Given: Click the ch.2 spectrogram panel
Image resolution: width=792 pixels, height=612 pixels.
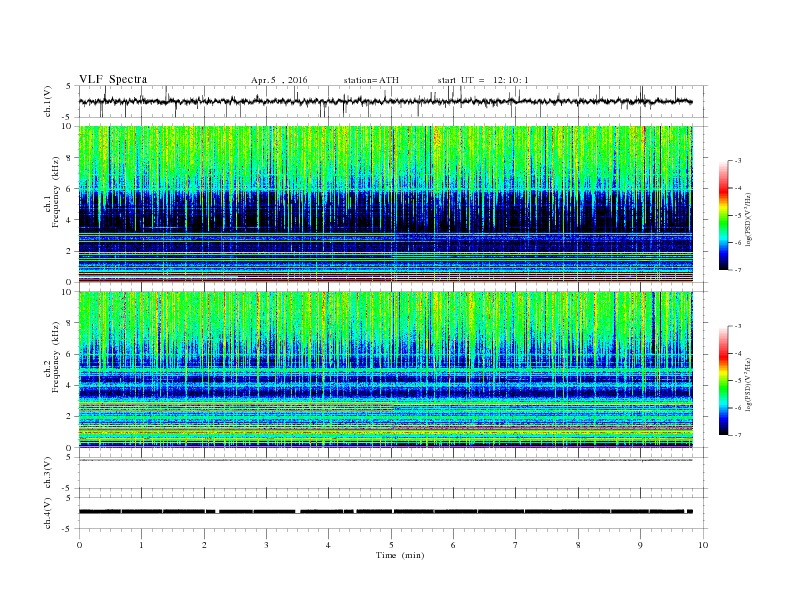Looking at the screenshot, I should point(385,370).
